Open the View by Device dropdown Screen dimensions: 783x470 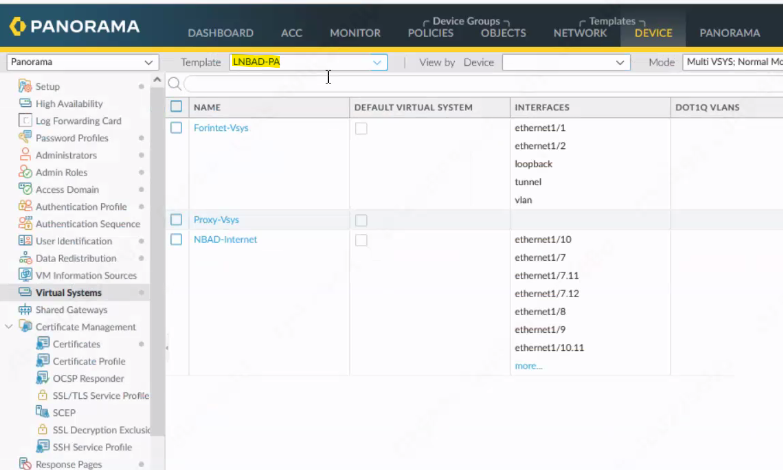[566, 62]
